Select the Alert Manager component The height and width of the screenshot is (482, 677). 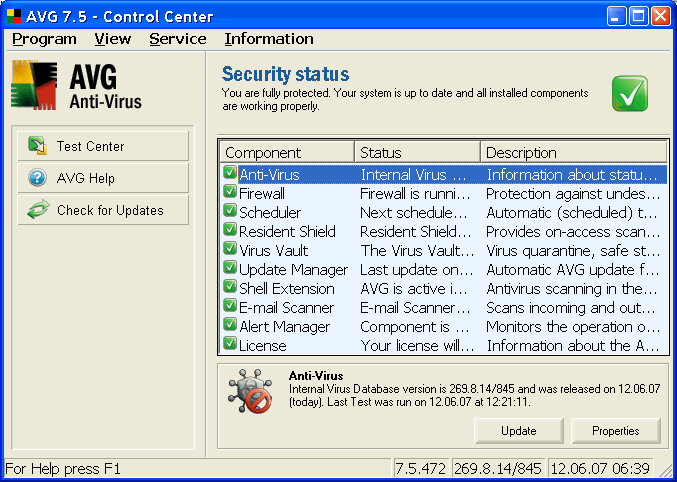444,327
